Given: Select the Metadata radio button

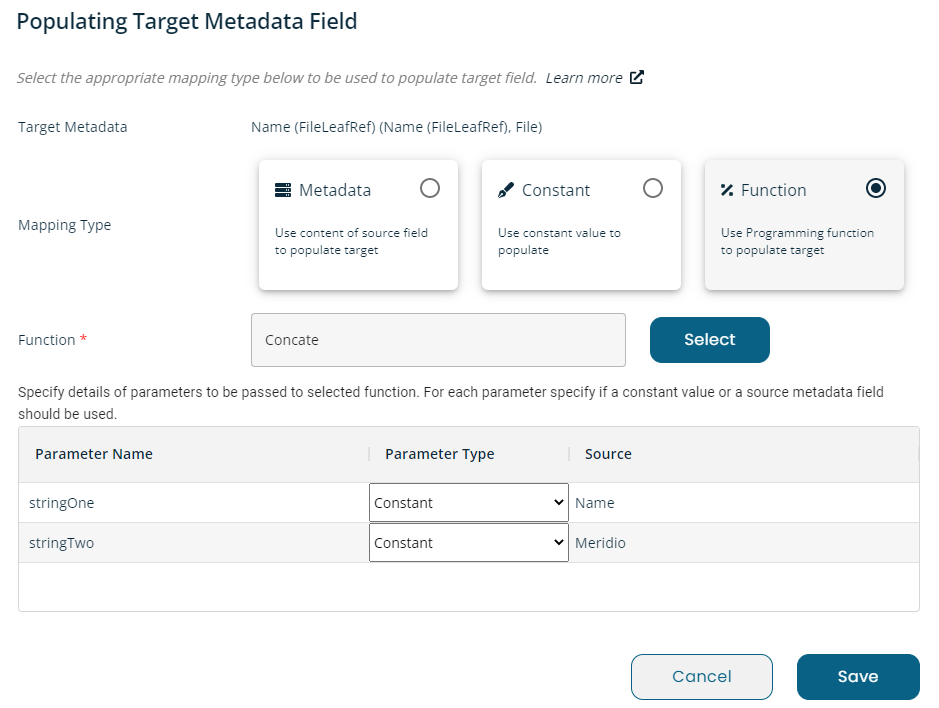Looking at the screenshot, I should [x=430, y=188].
